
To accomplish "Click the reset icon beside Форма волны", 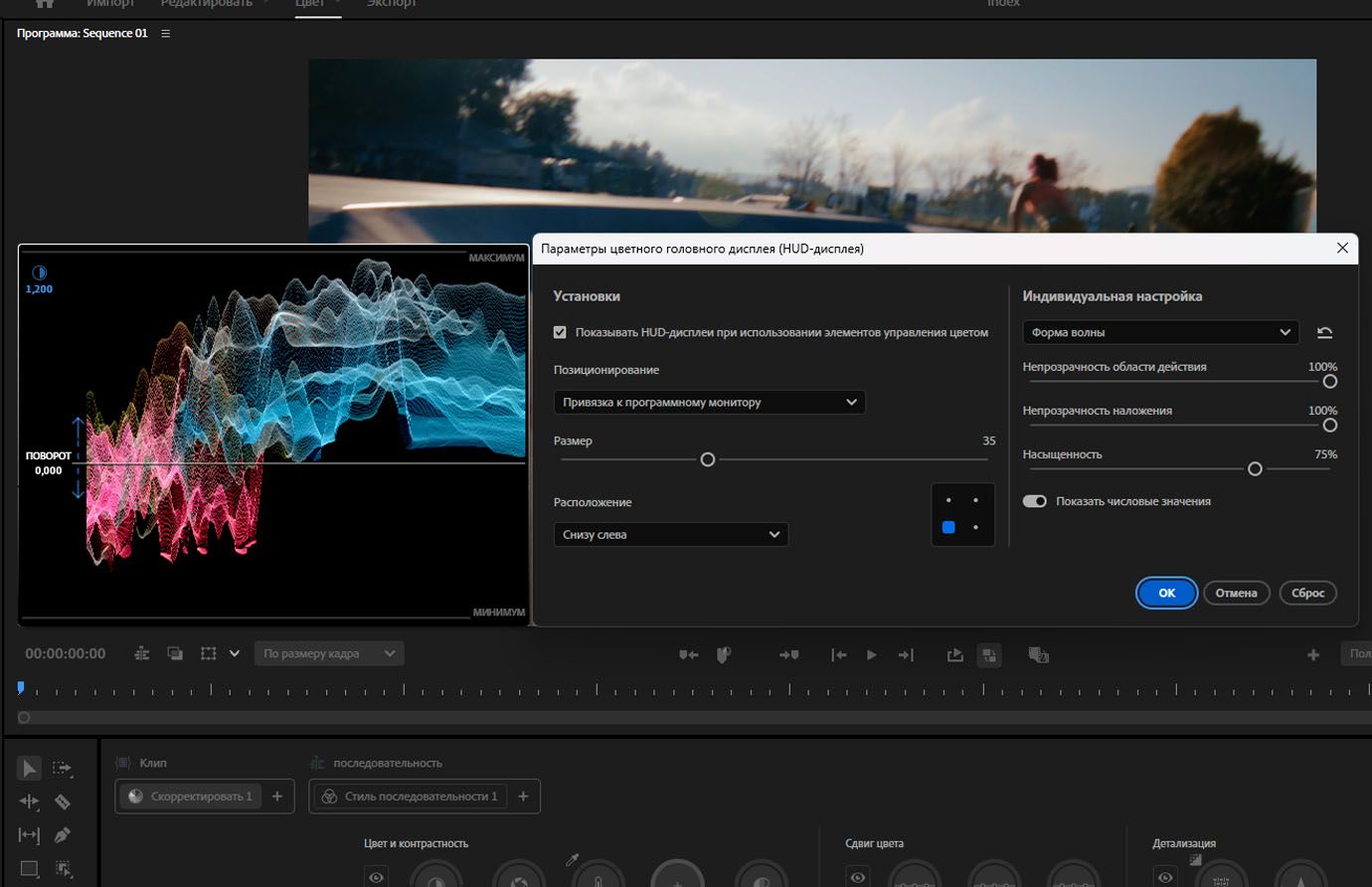I will tap(1324, 333).
